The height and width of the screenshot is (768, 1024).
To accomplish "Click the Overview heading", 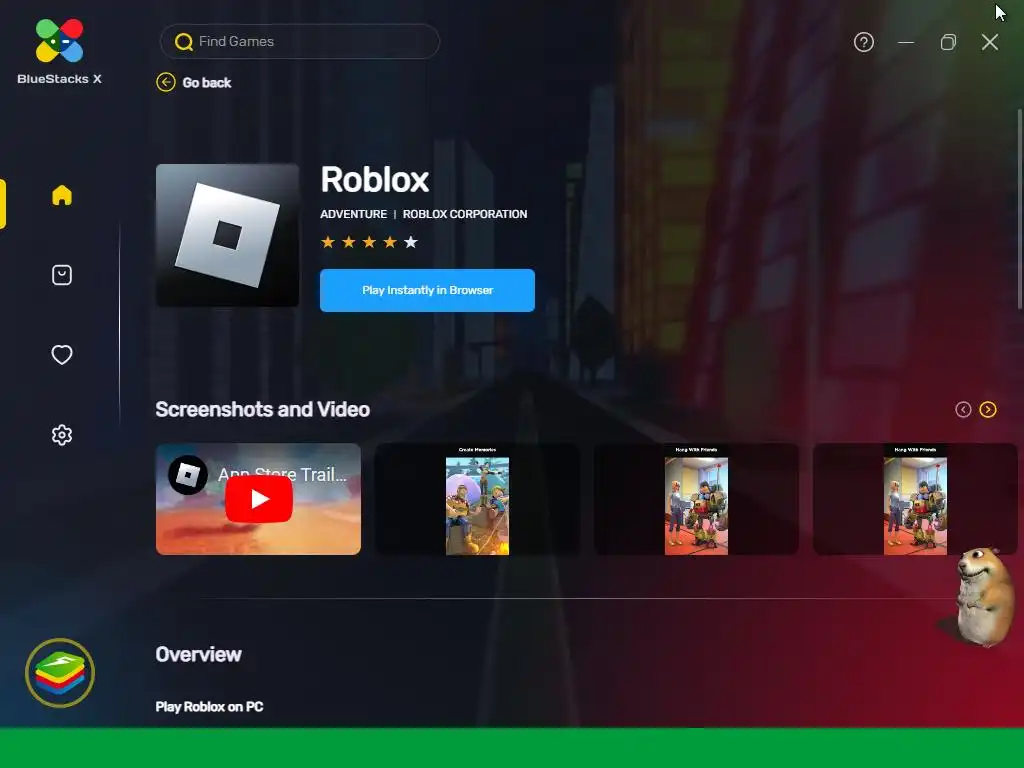I will point(199,654).
